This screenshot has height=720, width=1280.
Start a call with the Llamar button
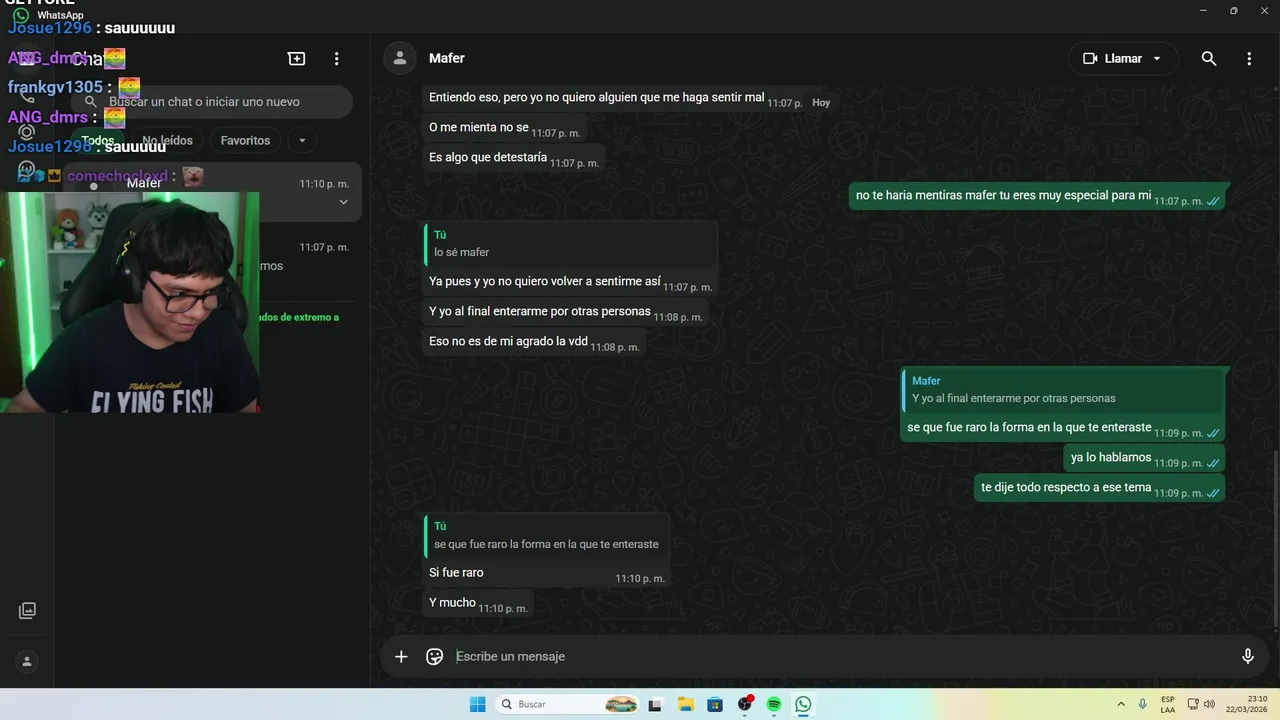click(1123, 58)
